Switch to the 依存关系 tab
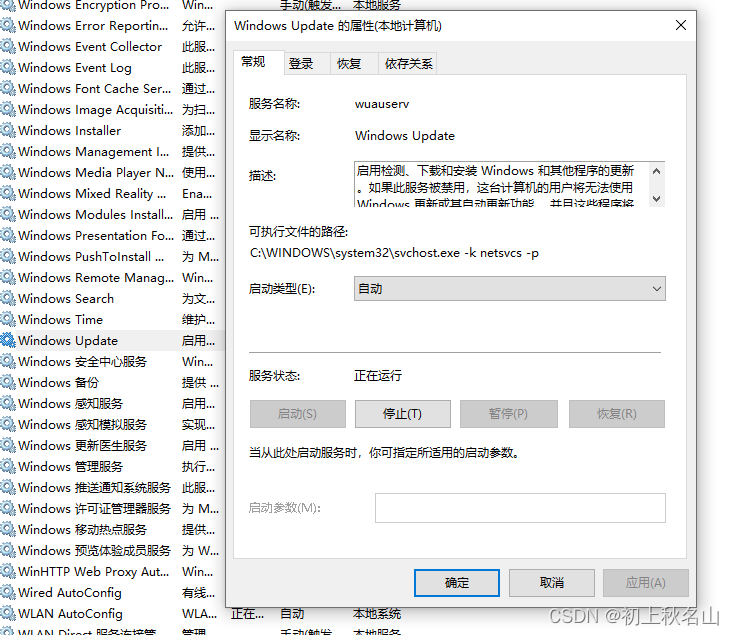The height and width of the screenshot is (635, 734). tap(408, 64)
